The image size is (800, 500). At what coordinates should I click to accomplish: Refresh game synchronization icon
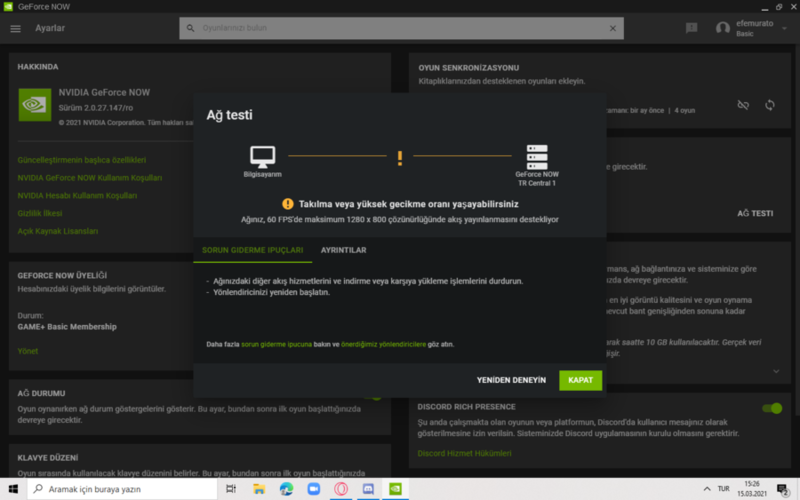[x=770, y=105]
